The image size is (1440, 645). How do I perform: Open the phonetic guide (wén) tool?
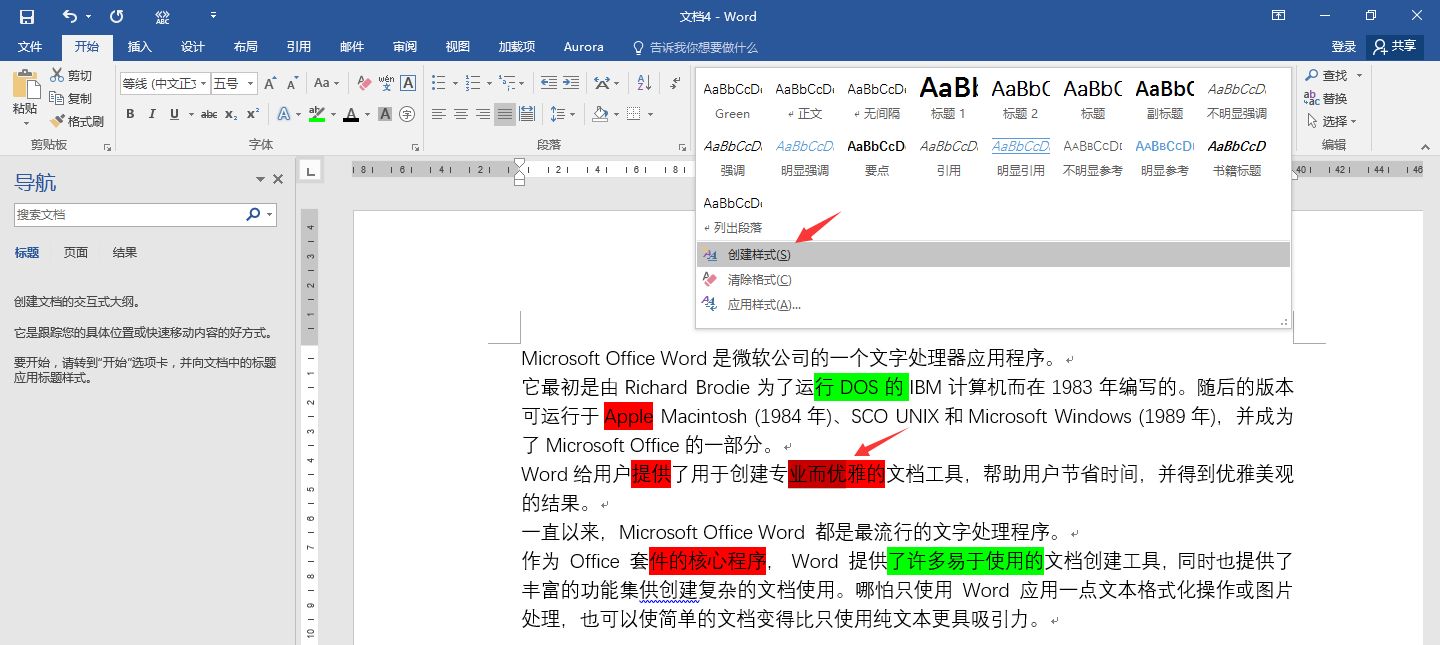(386, 83)
